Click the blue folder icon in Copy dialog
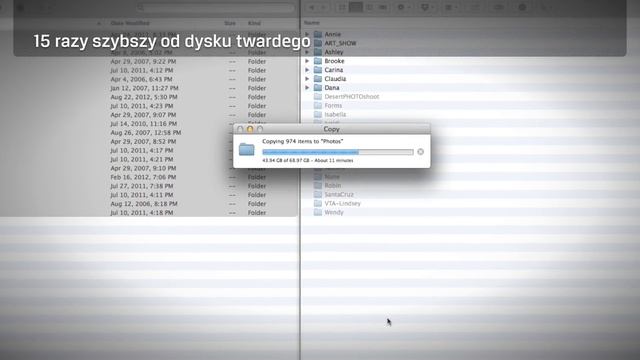 pos(247,149)
